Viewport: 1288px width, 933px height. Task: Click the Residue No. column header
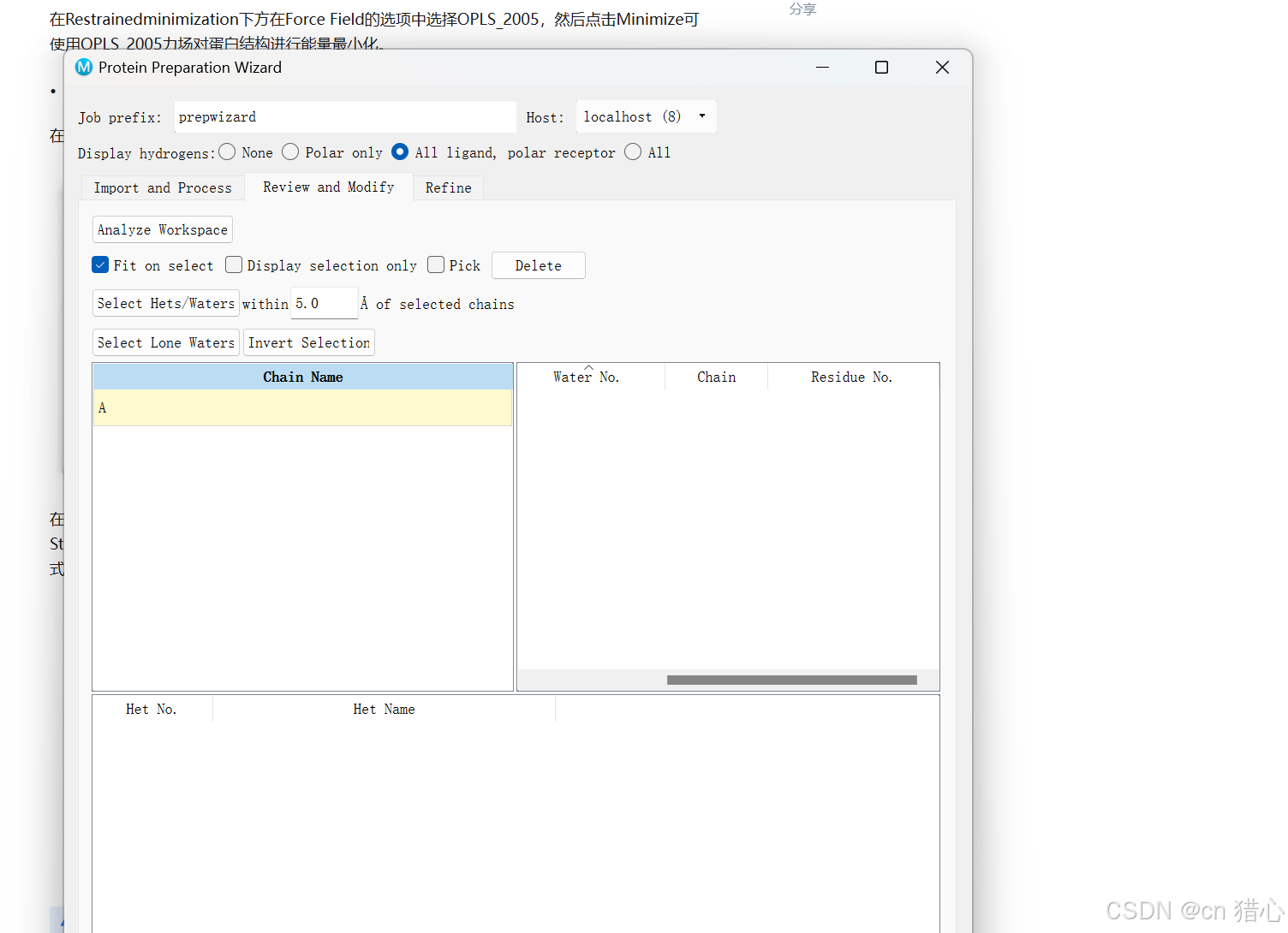[852, 377]
